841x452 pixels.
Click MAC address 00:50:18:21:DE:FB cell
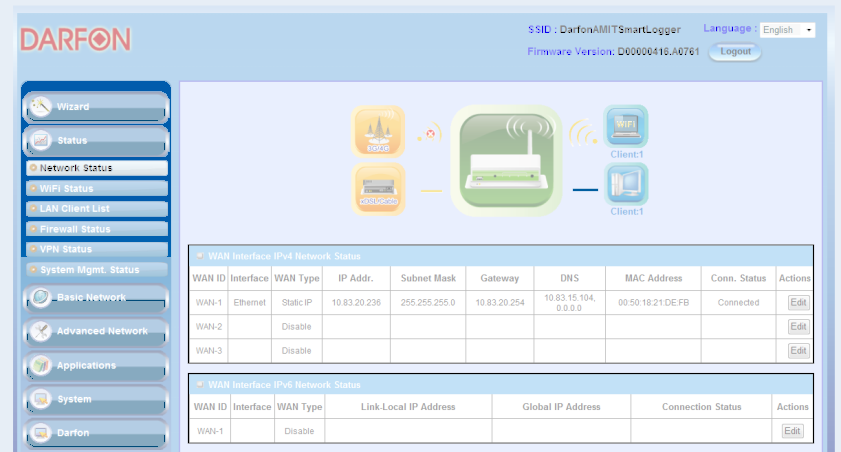653,302
